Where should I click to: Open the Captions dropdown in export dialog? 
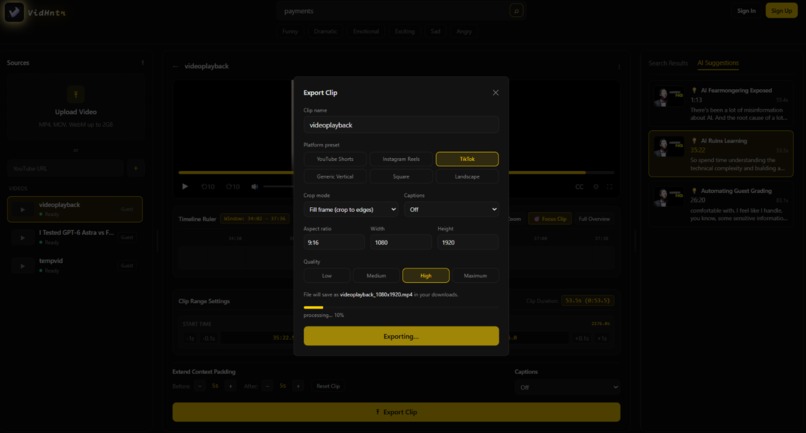coord(451,209)
